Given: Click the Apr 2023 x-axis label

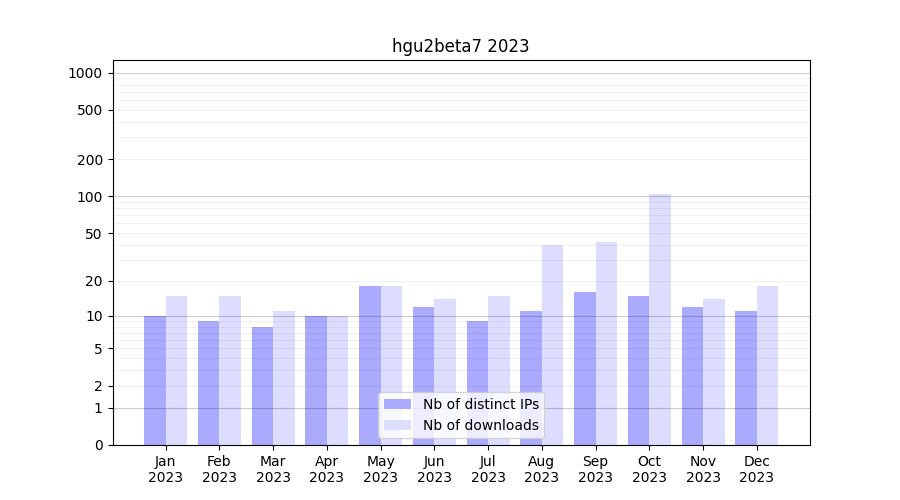Looking at the screenshot, I should tap(327, 469).
